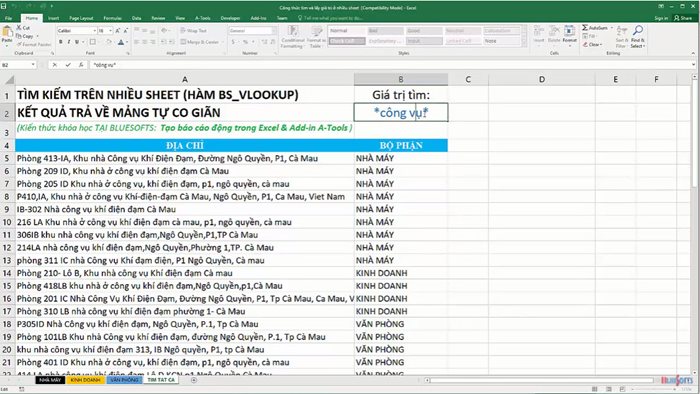700x394 pixels.
Task: Open the Clear eraser menu
Action: tap(592, 45)
